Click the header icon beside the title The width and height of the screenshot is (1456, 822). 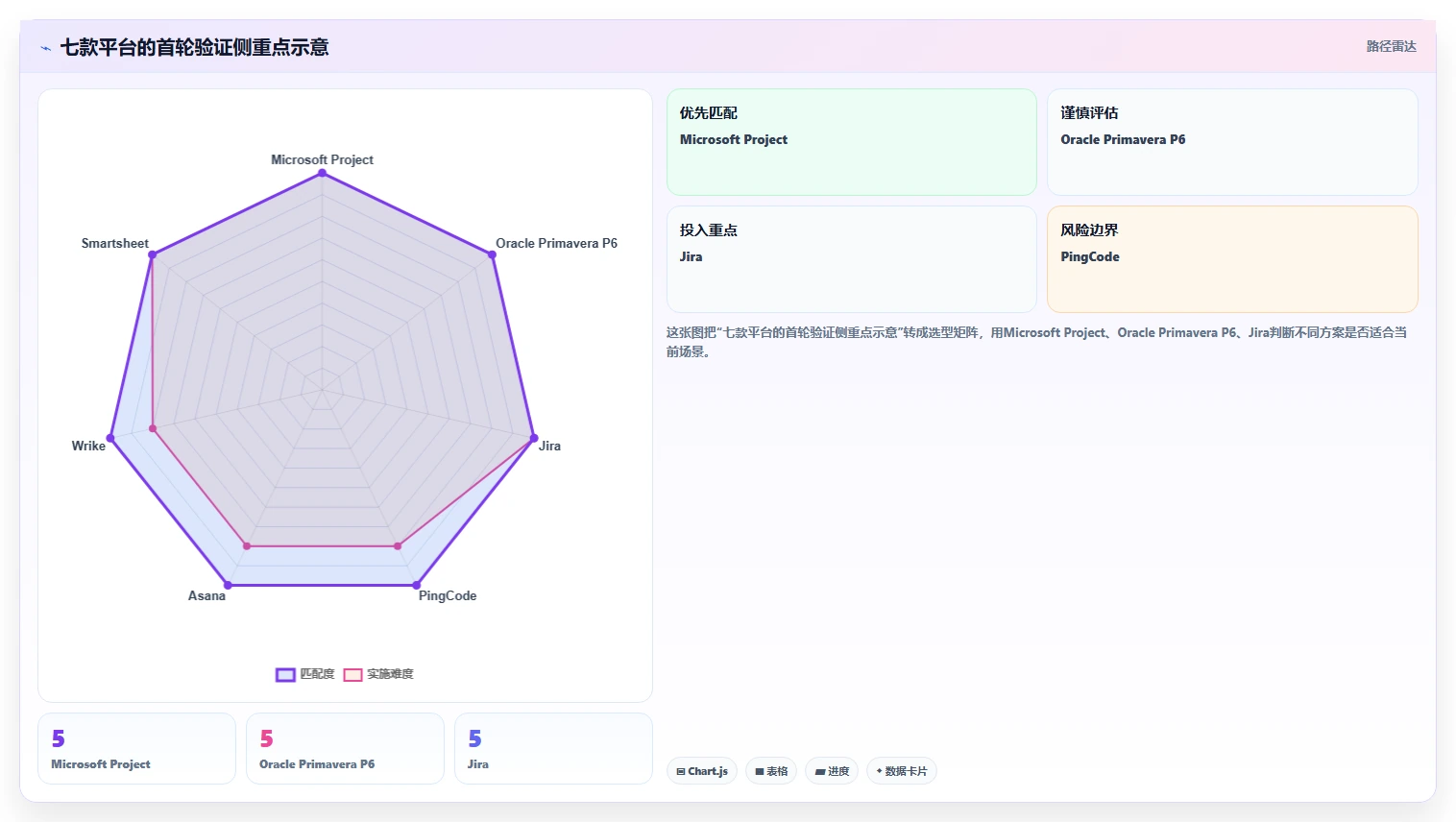[x=45, y=48]
